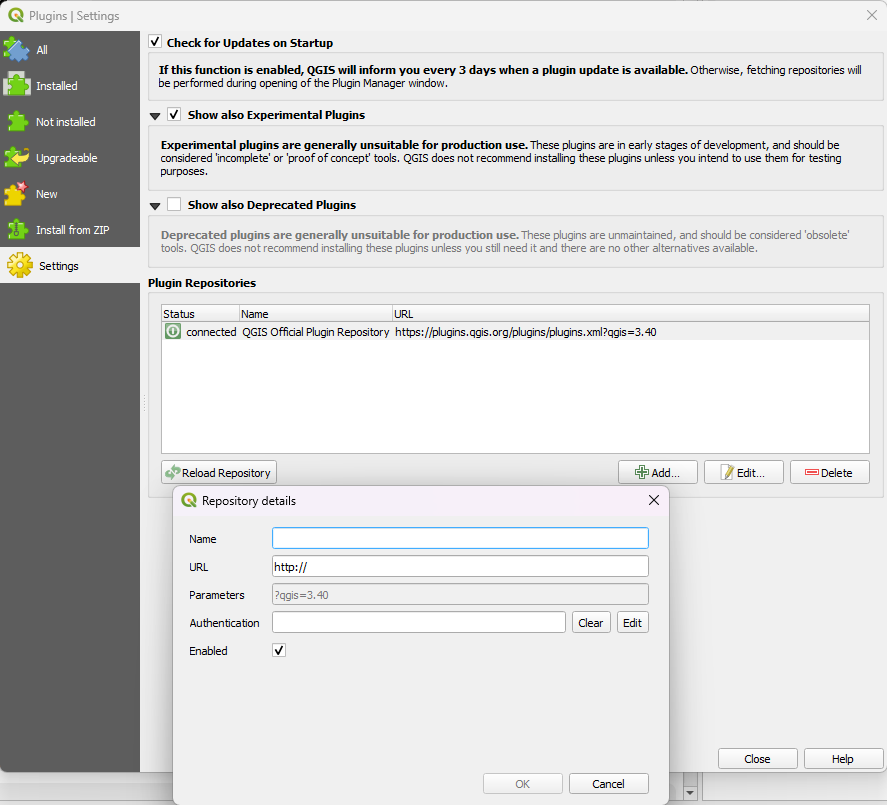Click OK in Repository details dialog
Image resolution: width=887 pixels, height=805 pixels.
523,784
